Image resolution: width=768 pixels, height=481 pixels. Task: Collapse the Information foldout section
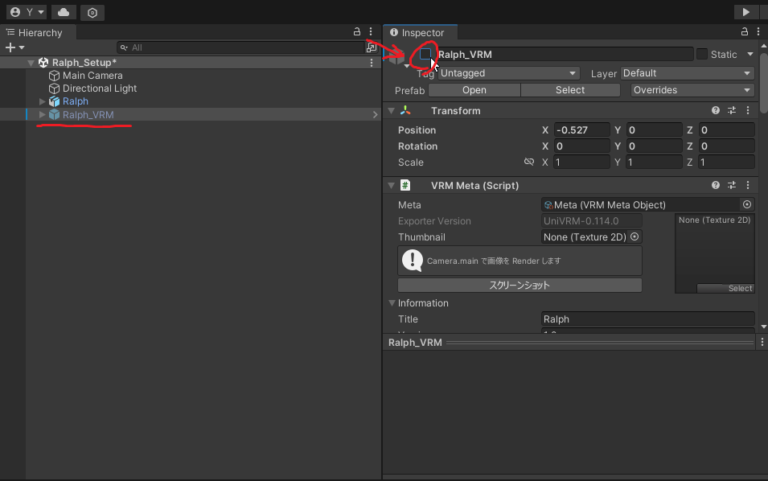pos(392,303)
